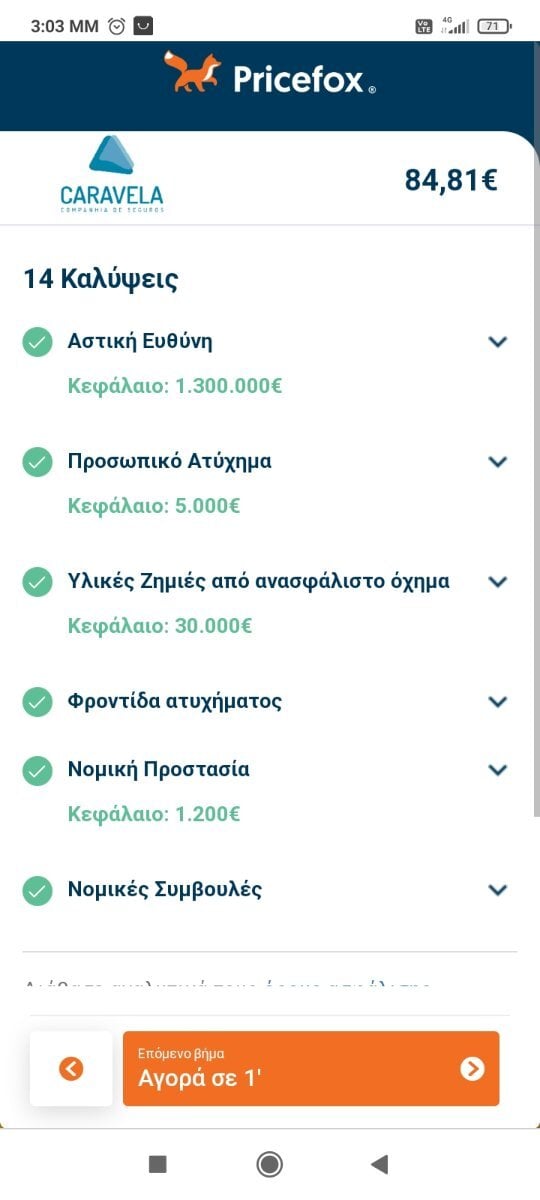
Task: Tap the Αγορά σε 1' purchase button
Action: click(311, 1069)
